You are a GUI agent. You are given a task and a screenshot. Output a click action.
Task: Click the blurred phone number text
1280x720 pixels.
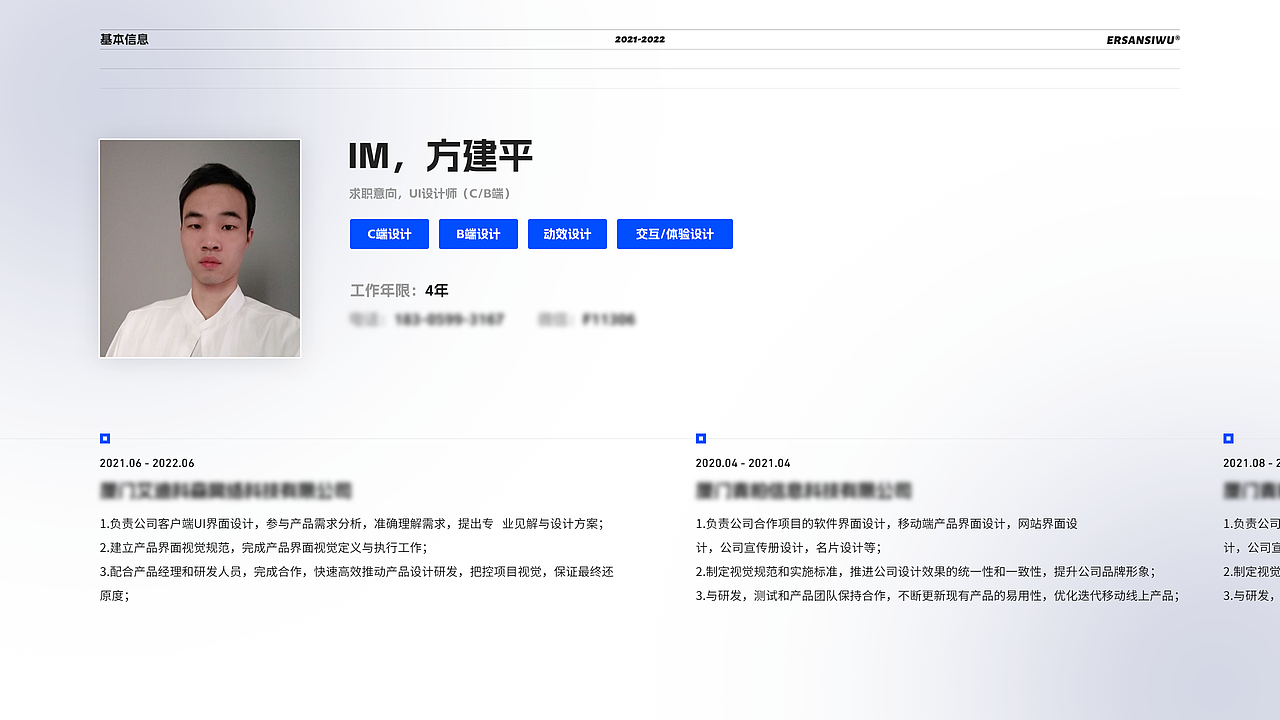coord(427,319)
